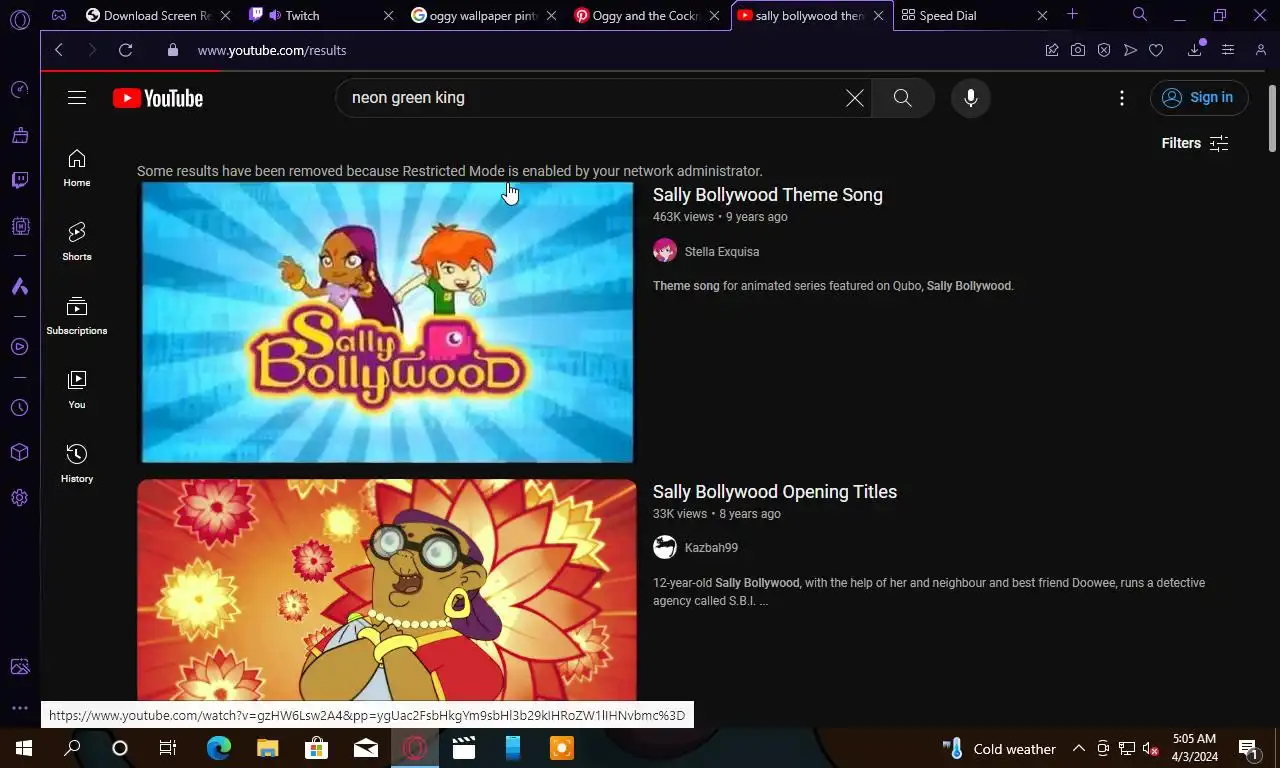Open File Explorer from taskbar
Viewport: 1280px width, 768px height.
tap(267, 748)
